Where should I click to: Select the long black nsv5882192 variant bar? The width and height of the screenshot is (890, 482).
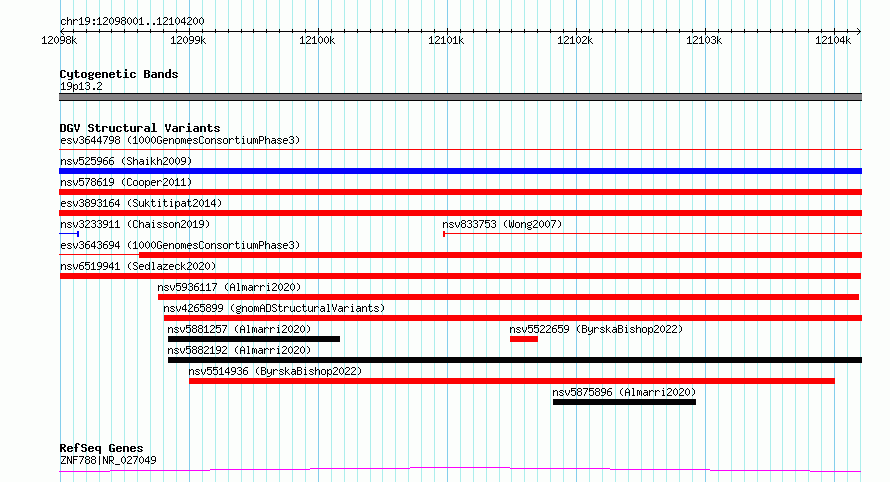tap(515, 360)
